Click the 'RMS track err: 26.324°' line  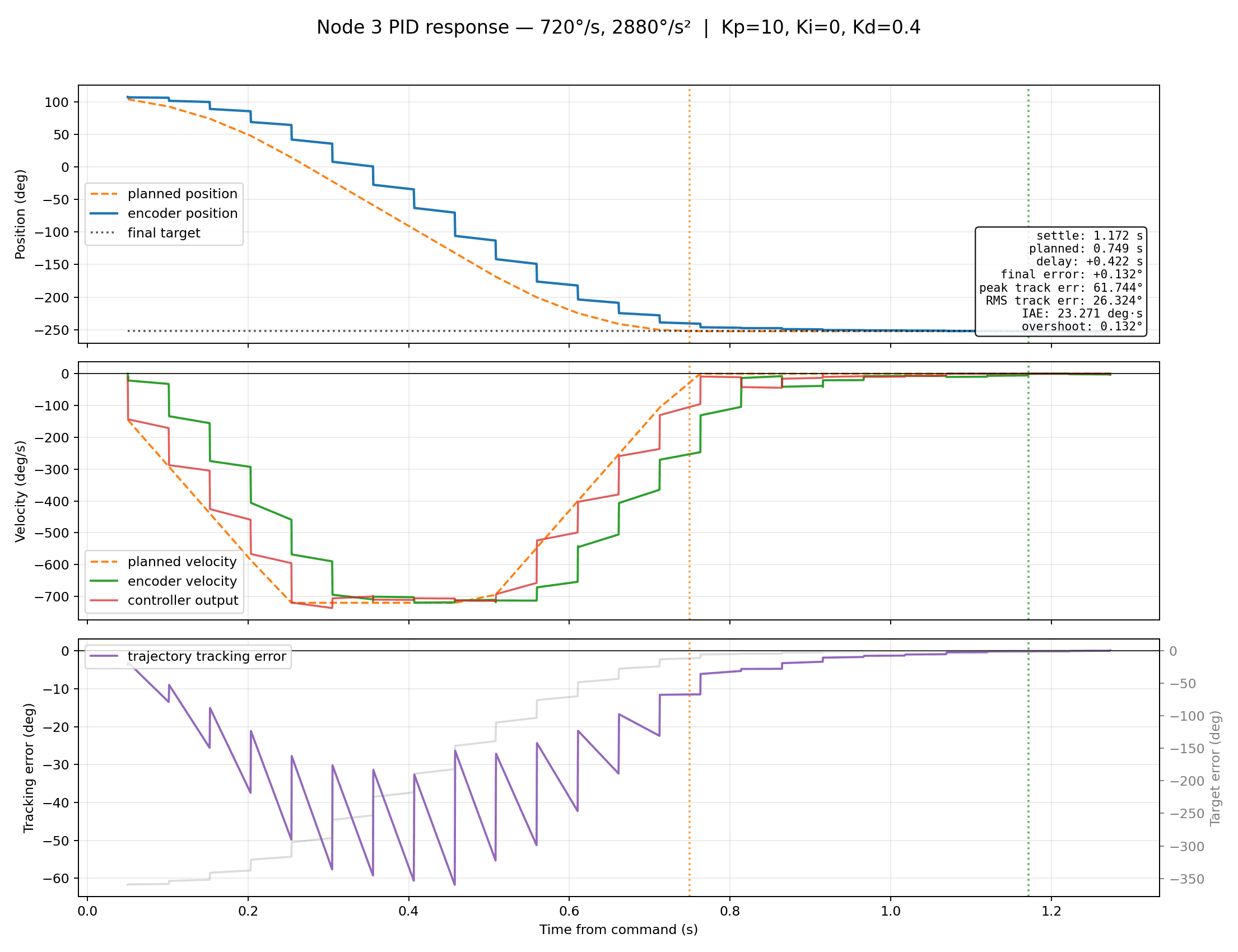pyautogui.click(x=1064, y=301)
